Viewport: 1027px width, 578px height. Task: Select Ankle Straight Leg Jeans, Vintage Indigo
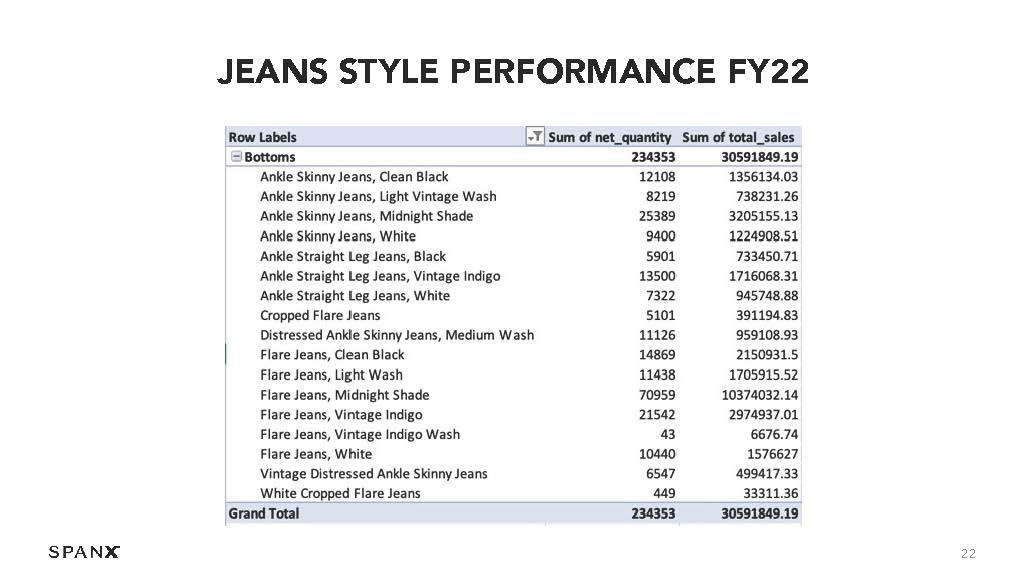[x=380, y=276]
